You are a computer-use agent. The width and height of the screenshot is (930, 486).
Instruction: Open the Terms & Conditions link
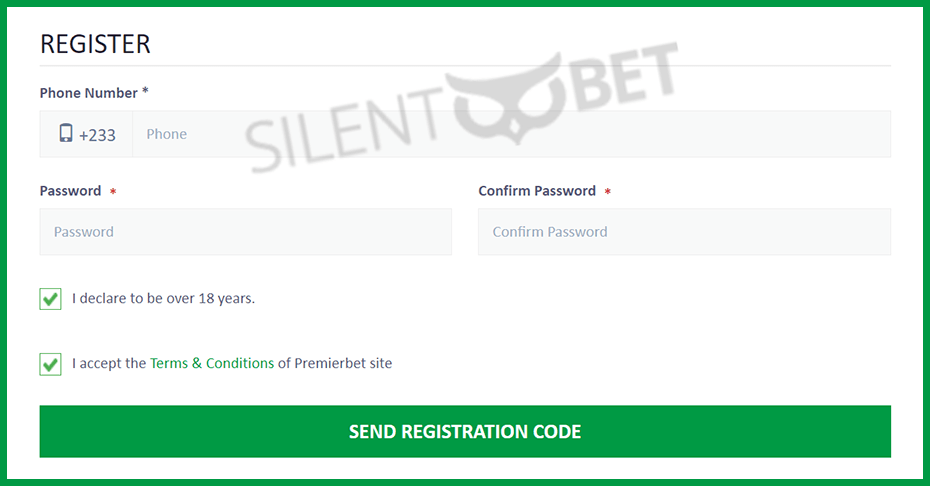(x=212, y=363)
